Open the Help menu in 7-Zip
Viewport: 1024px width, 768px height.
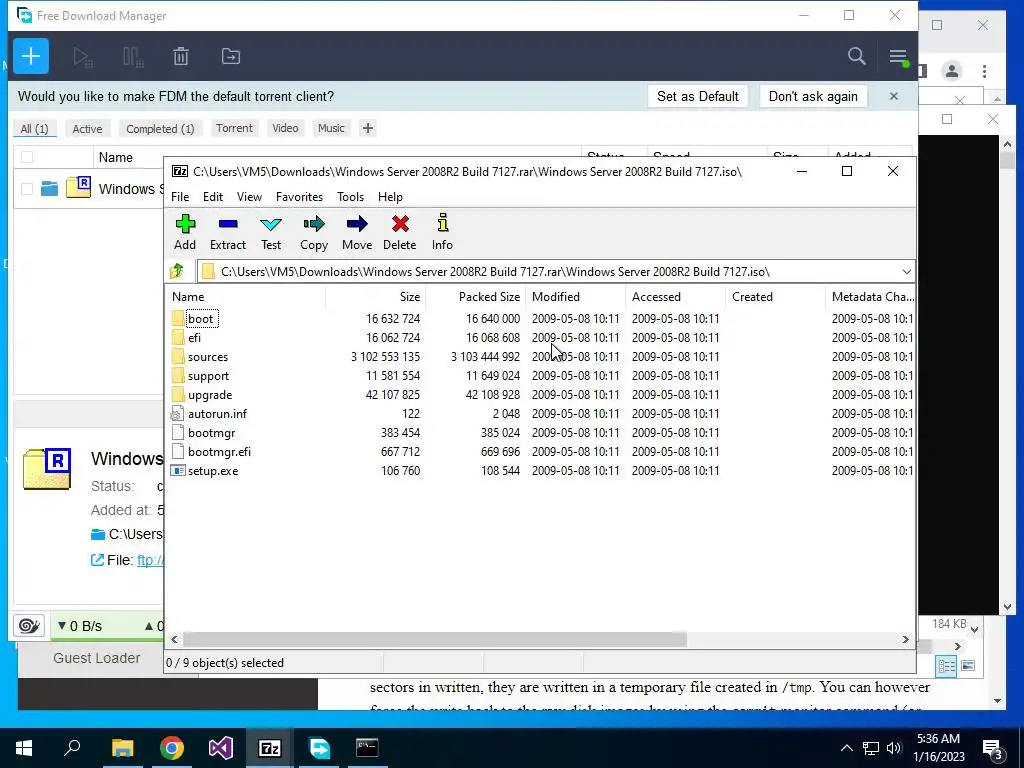[x=390, y=197]
